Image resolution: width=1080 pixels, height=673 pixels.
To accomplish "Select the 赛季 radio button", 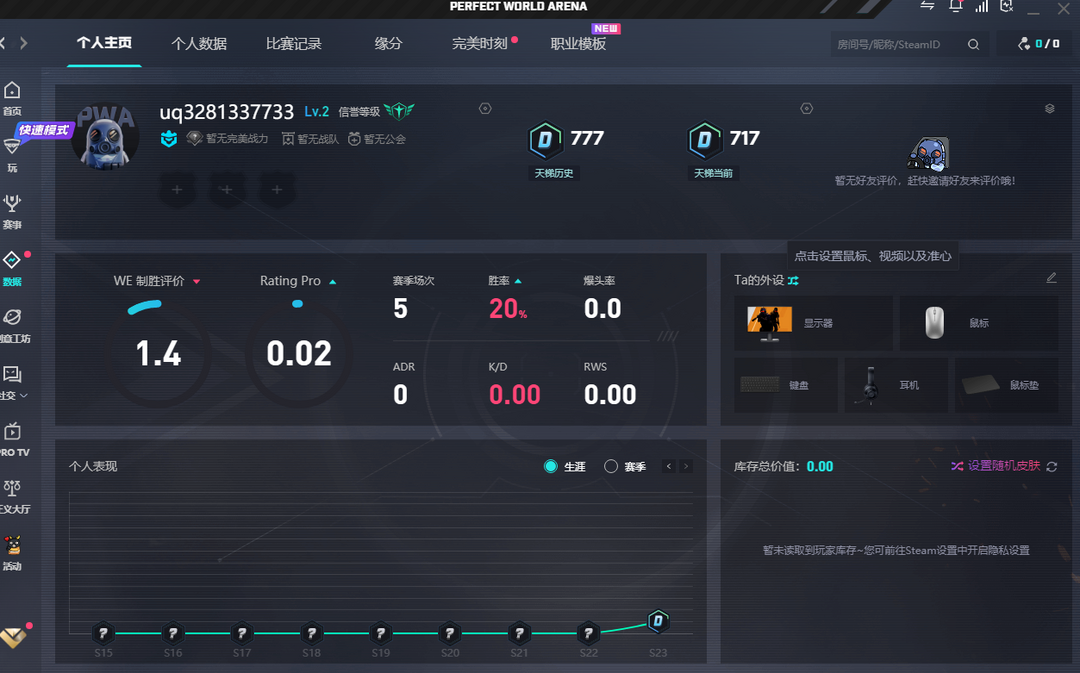I will 611,466.
